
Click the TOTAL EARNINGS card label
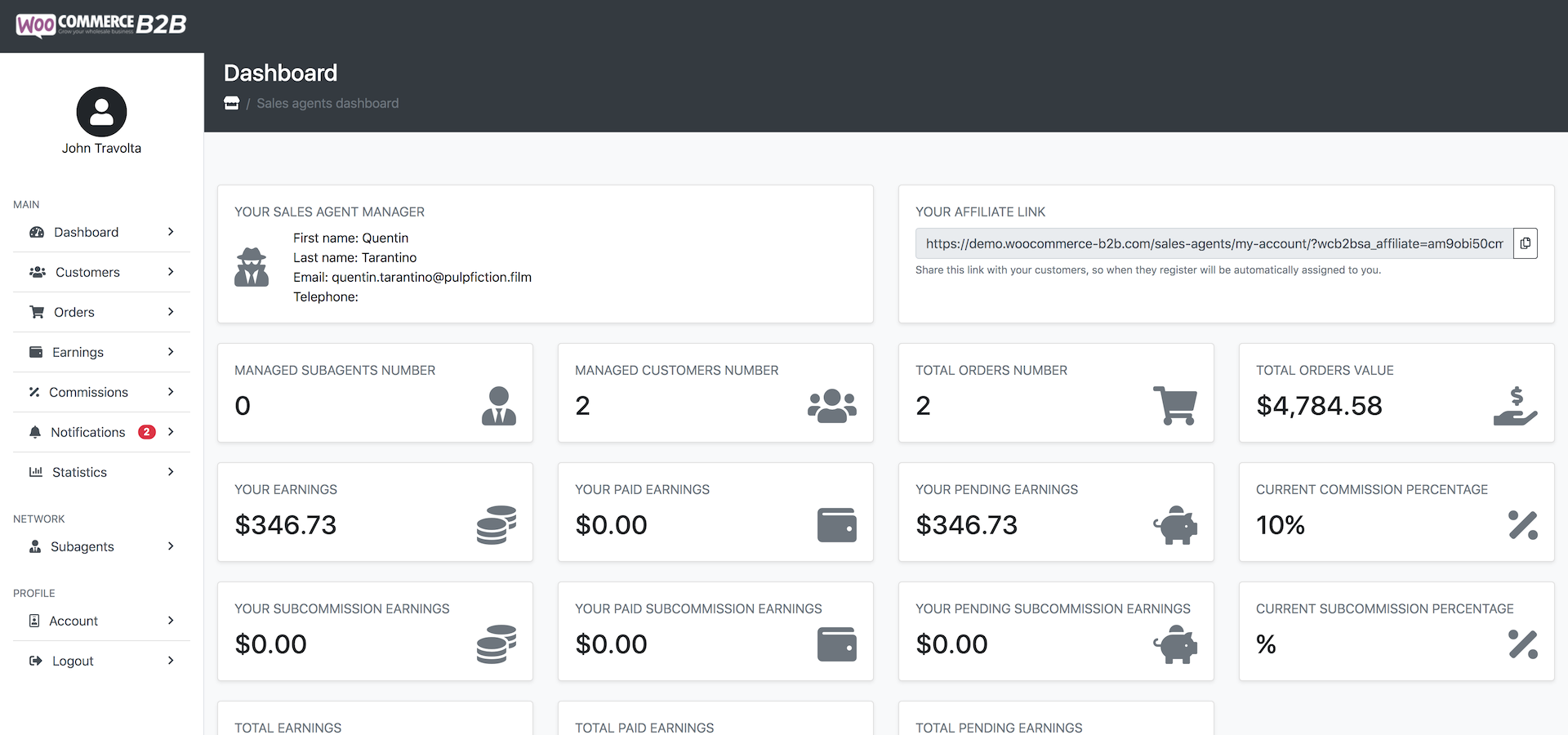click(x=288, y=727)
